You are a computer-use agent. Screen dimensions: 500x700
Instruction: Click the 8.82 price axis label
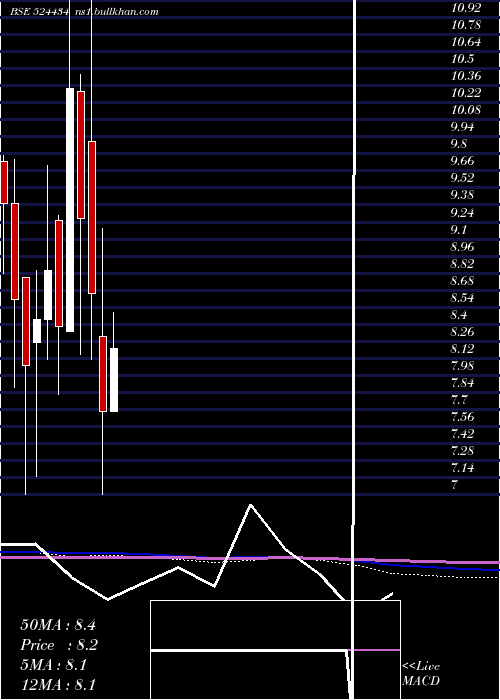tap(462, 263)
